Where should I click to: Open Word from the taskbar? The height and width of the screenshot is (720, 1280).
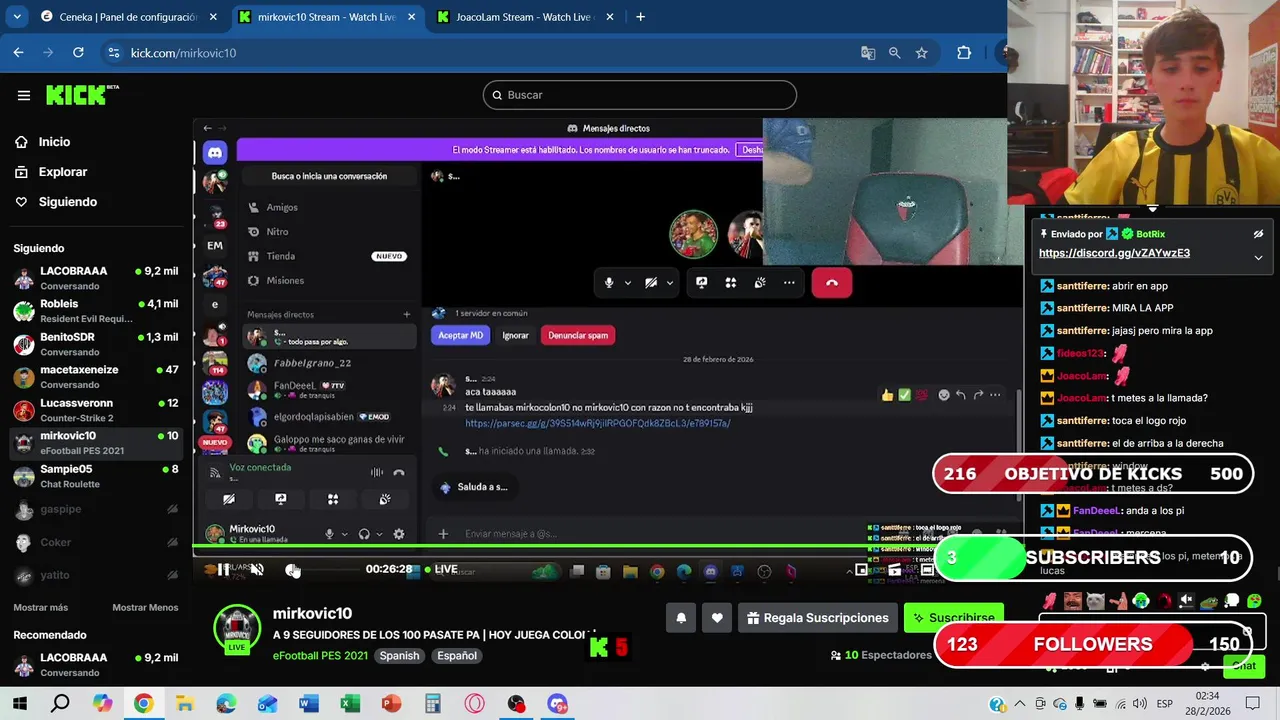click(x=309, y=704)
